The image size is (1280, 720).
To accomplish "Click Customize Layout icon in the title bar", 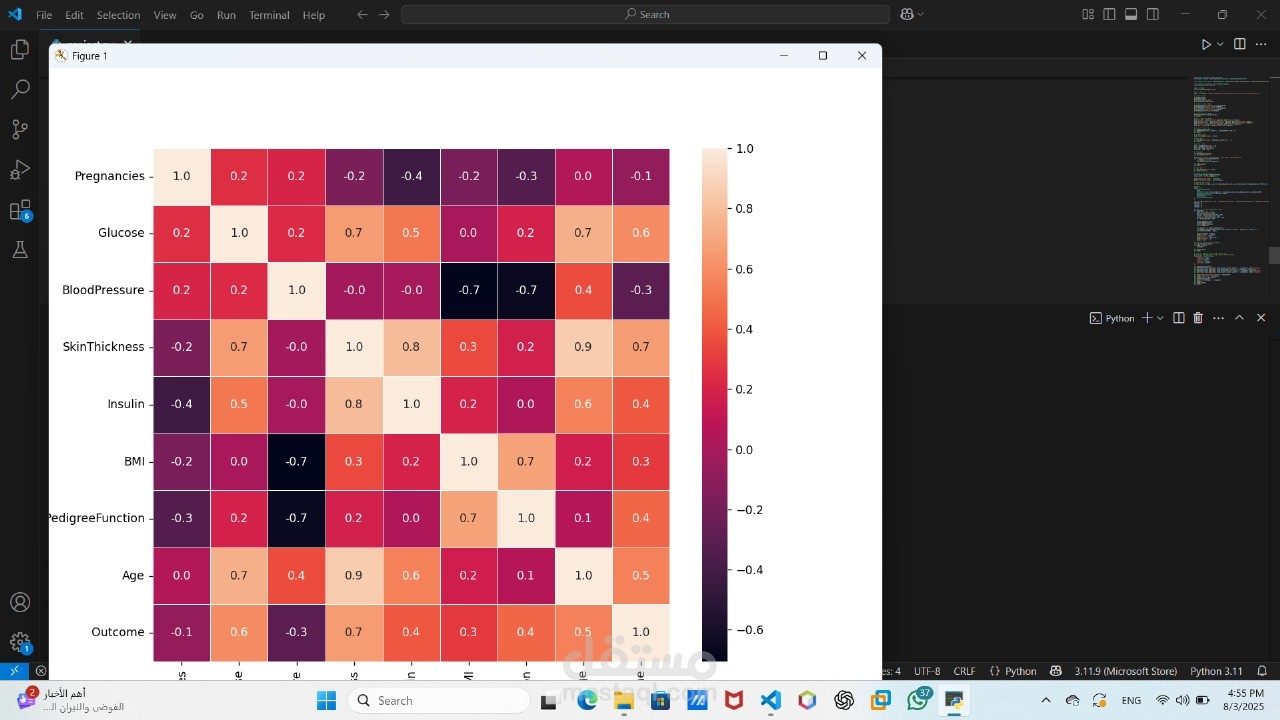I will (x=1088, y=14).
